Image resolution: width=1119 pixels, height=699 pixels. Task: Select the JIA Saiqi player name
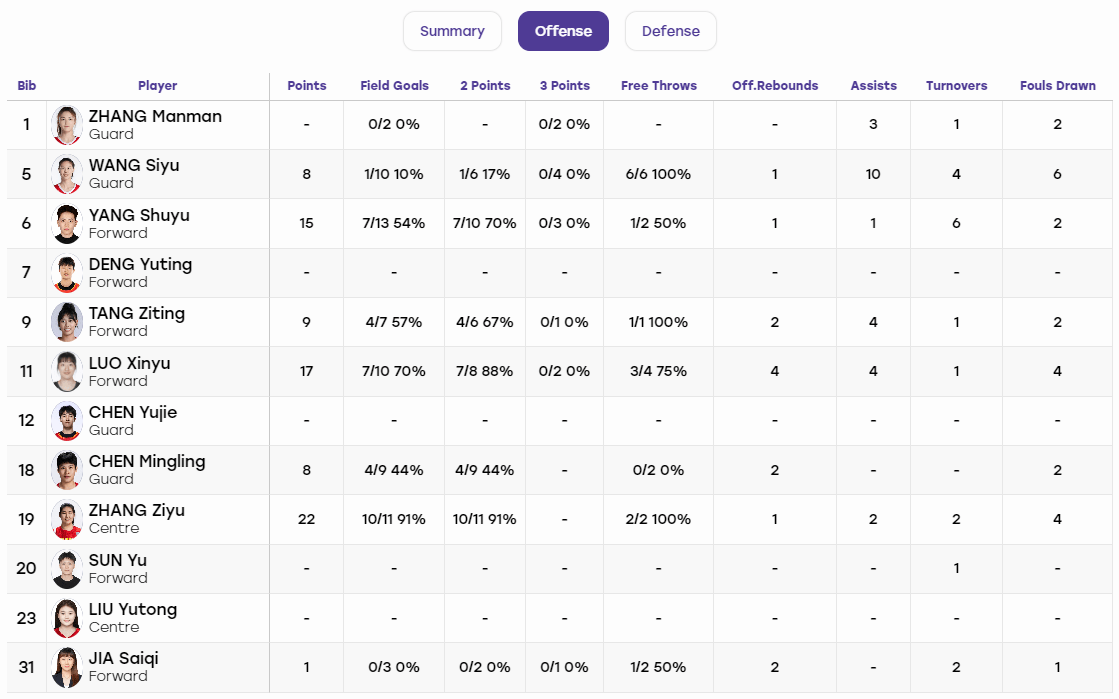coord(123,658)
